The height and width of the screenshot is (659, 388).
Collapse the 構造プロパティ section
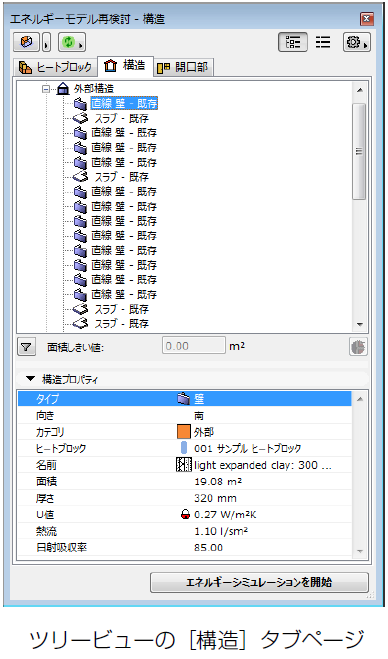[30, 379]
